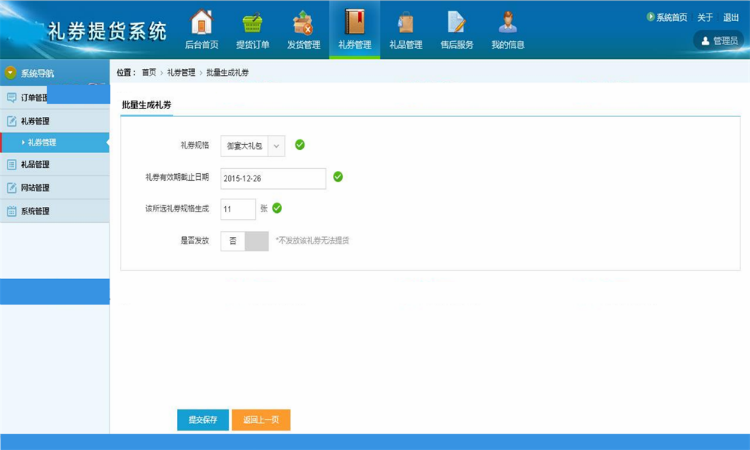Collapse the 系统导航 sidebar header
The image size is (750, 450).
pos(11,73)
